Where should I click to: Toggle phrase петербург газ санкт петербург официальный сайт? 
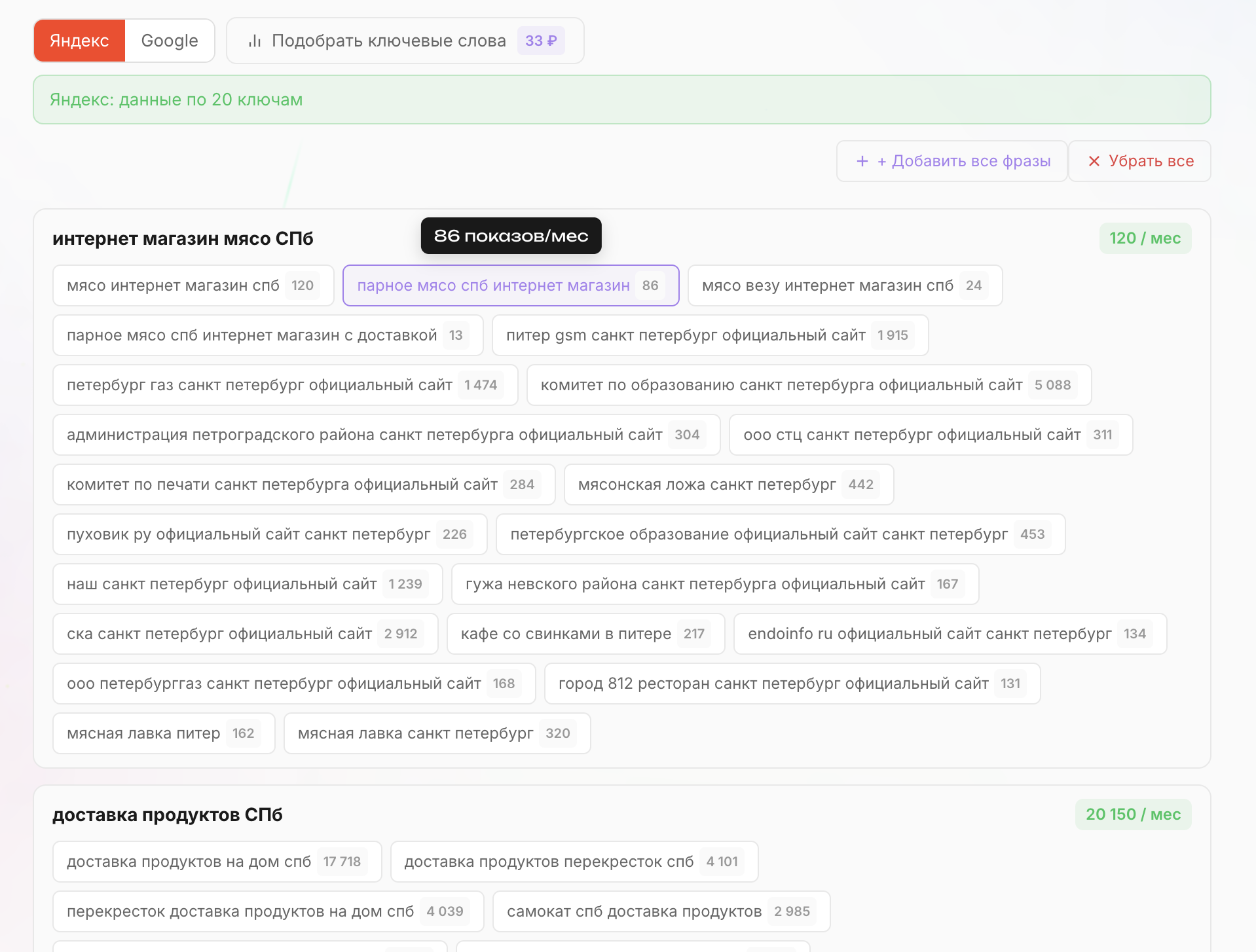click(x=285, y=385)
